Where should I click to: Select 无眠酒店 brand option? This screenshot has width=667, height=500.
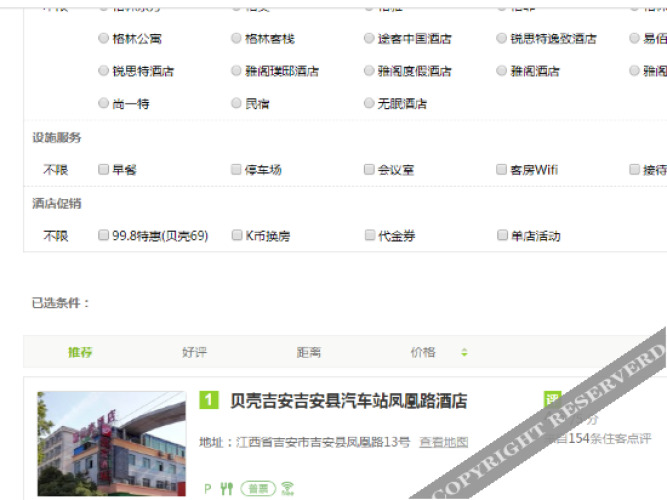point(370,103)
